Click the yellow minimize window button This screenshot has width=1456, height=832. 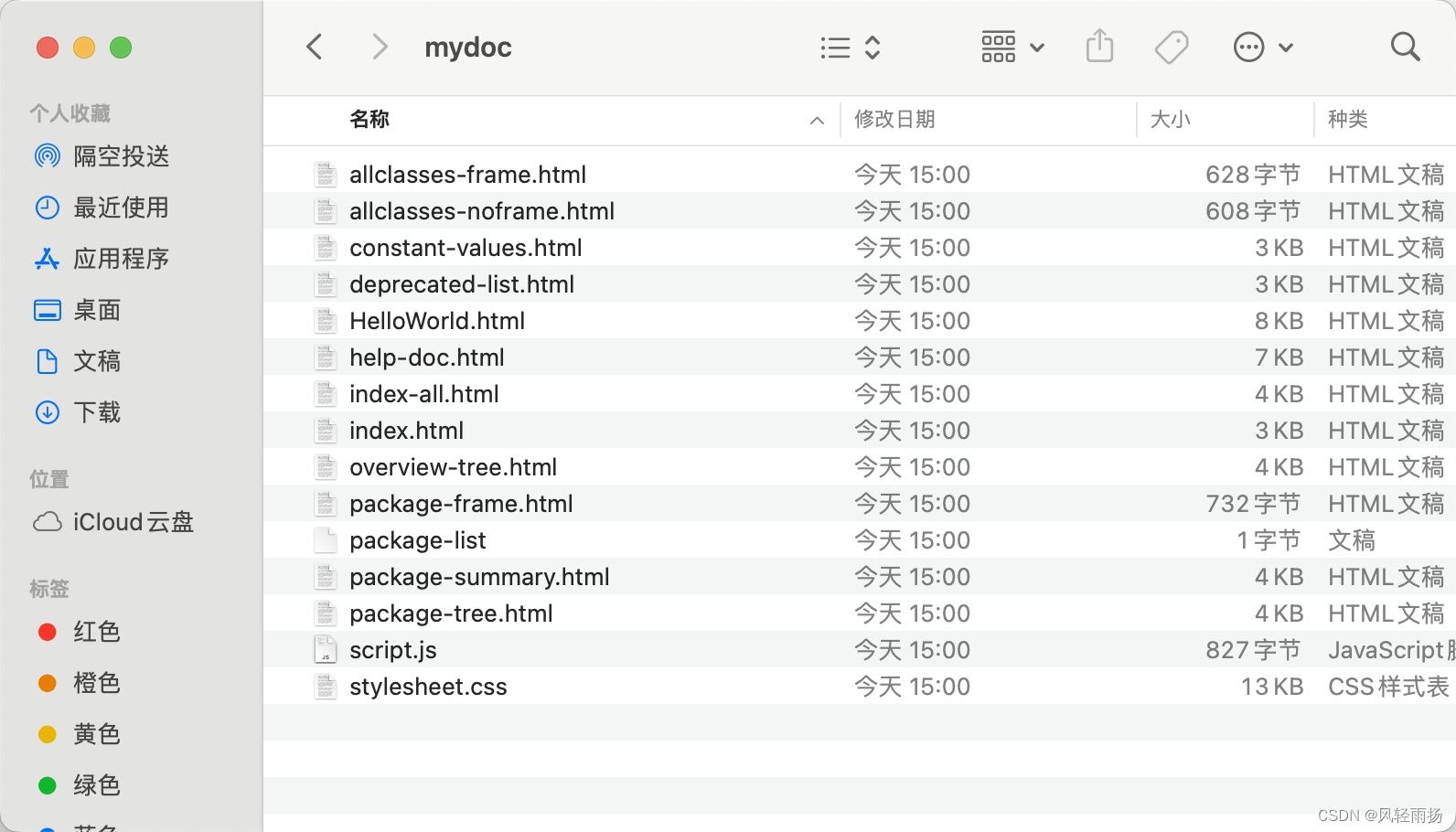pyautogui.click(x=84, y=47)
